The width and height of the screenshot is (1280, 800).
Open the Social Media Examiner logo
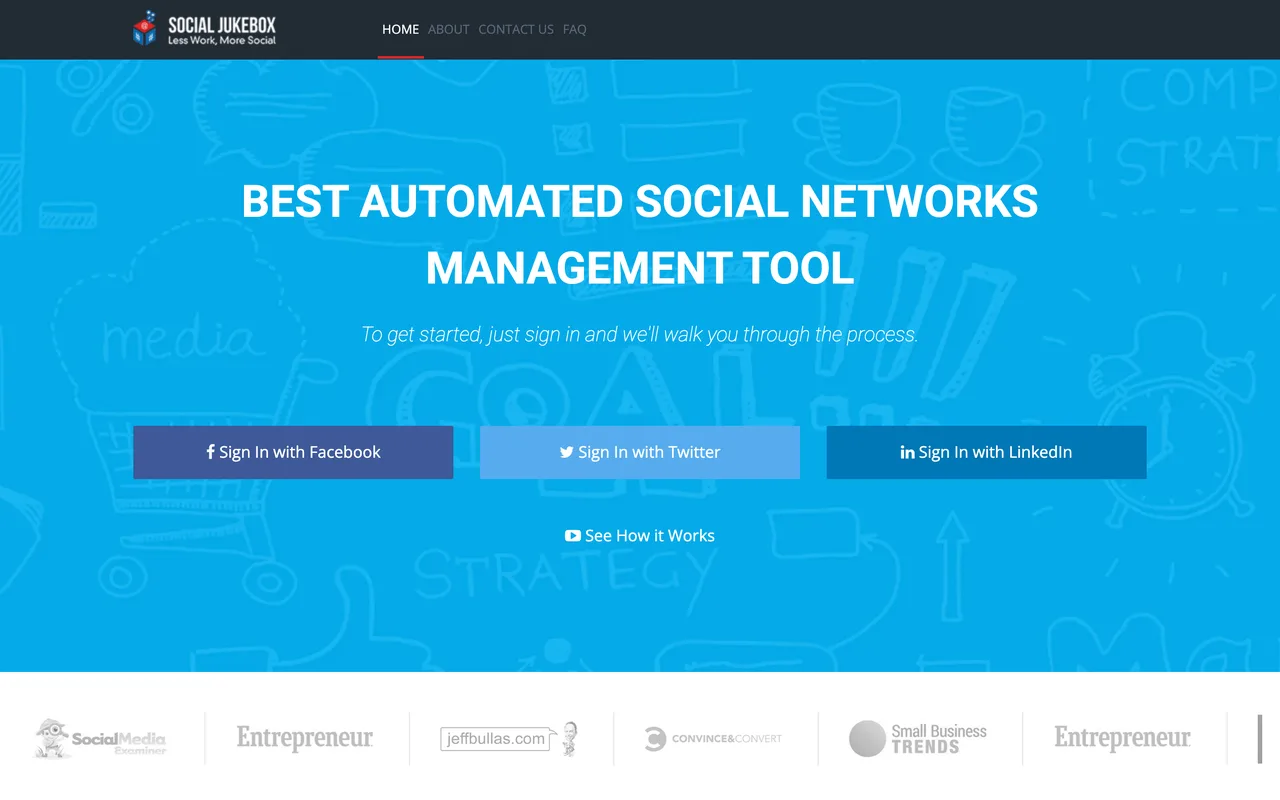101,739
